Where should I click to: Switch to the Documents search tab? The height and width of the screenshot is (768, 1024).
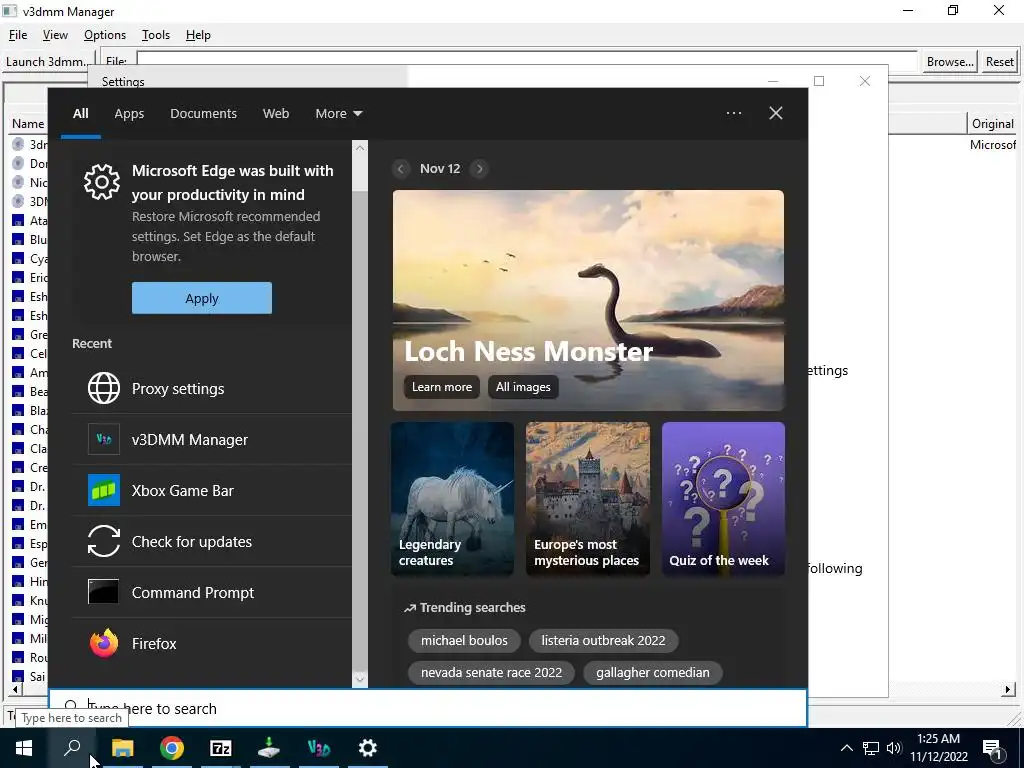(x=203, y=114)
